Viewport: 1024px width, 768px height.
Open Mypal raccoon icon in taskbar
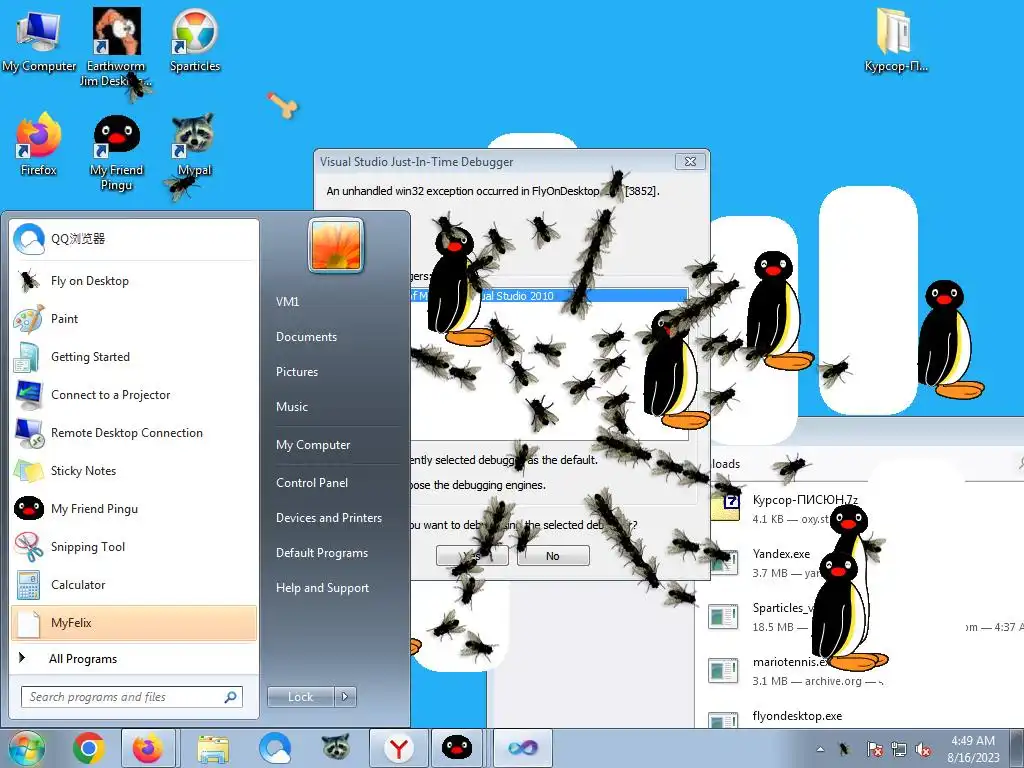tap(336, 748)
